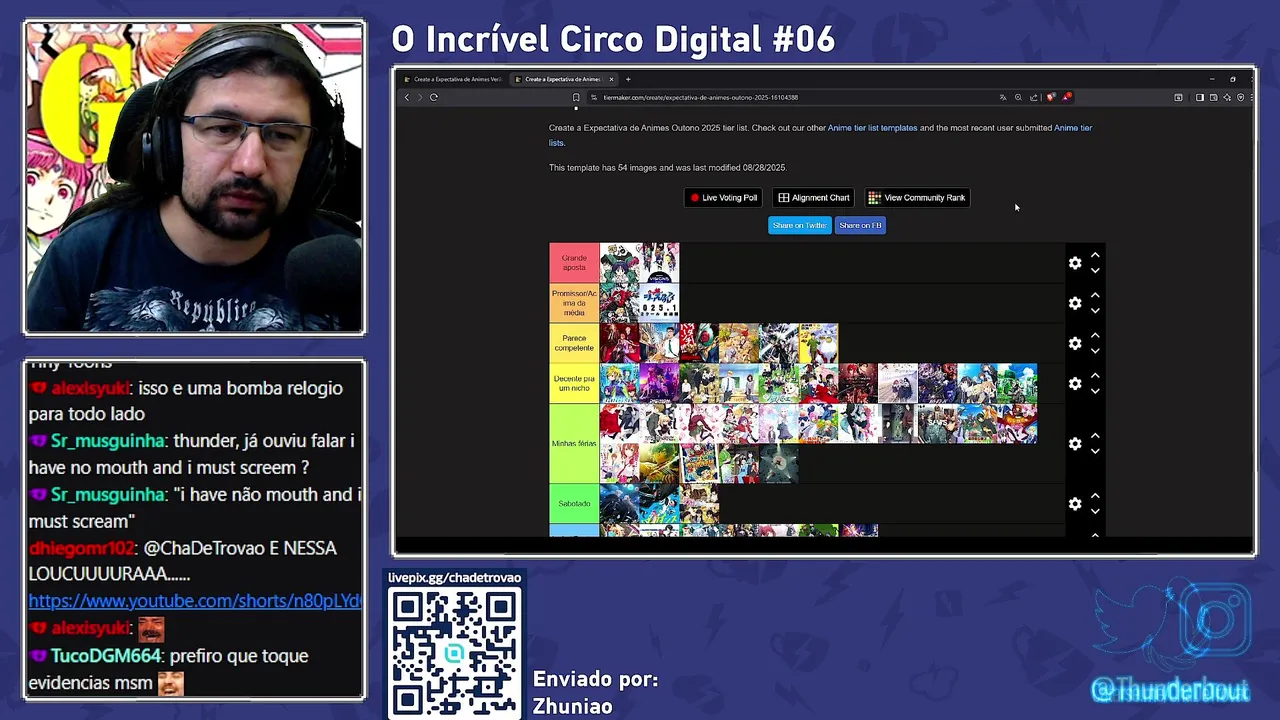
Task: Click the streamer webcam feed
Action: click(195, 178)
